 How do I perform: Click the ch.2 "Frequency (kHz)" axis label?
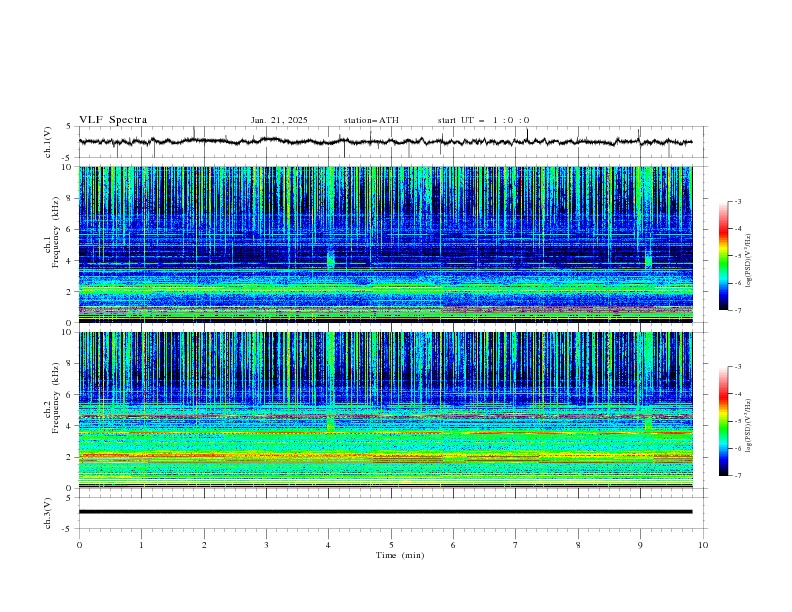(56, 397)
